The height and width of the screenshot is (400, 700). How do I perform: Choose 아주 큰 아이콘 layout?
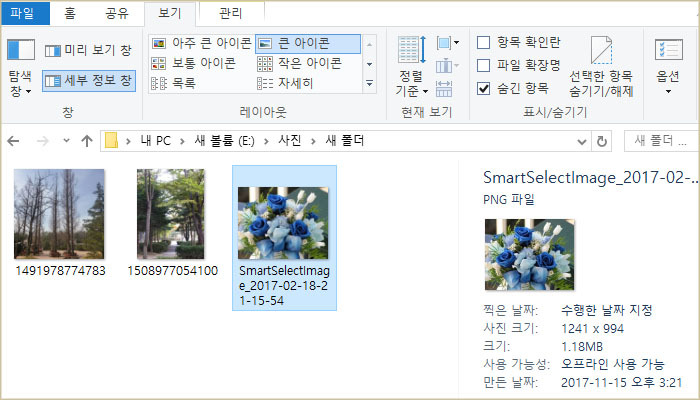[x=201, y=43]
